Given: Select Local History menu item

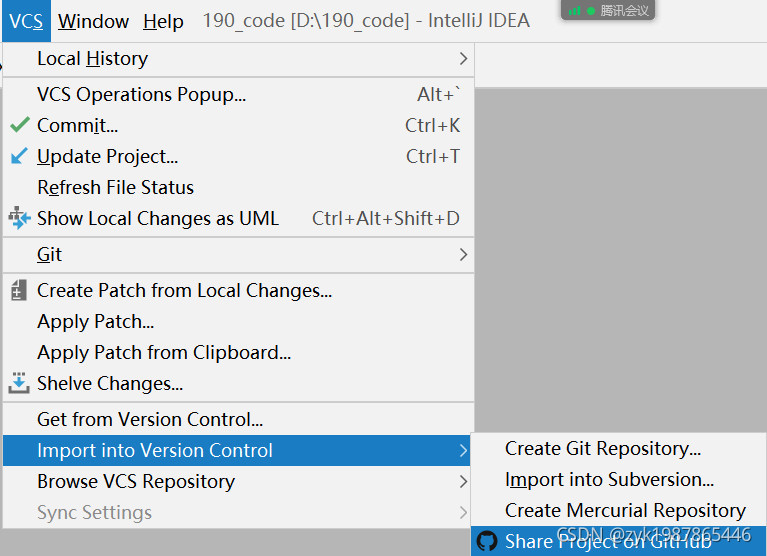Looking at the screenshot, I should (238, 59).
